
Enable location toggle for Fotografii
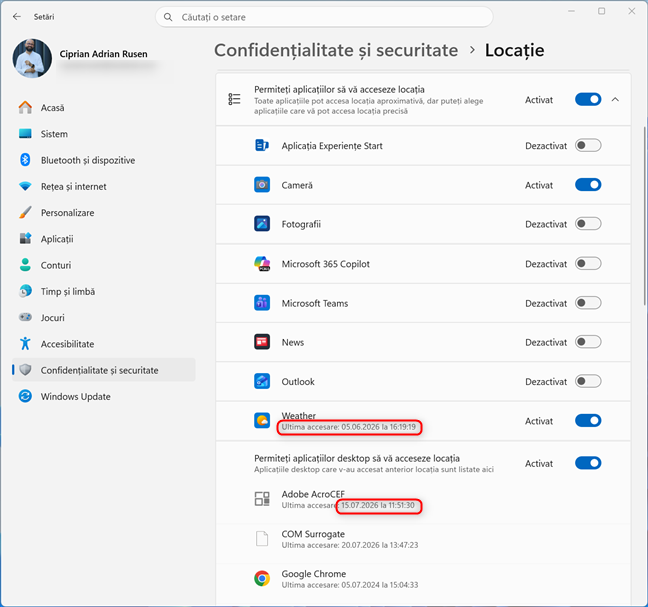pyautogui.click(x=588, y=224)
